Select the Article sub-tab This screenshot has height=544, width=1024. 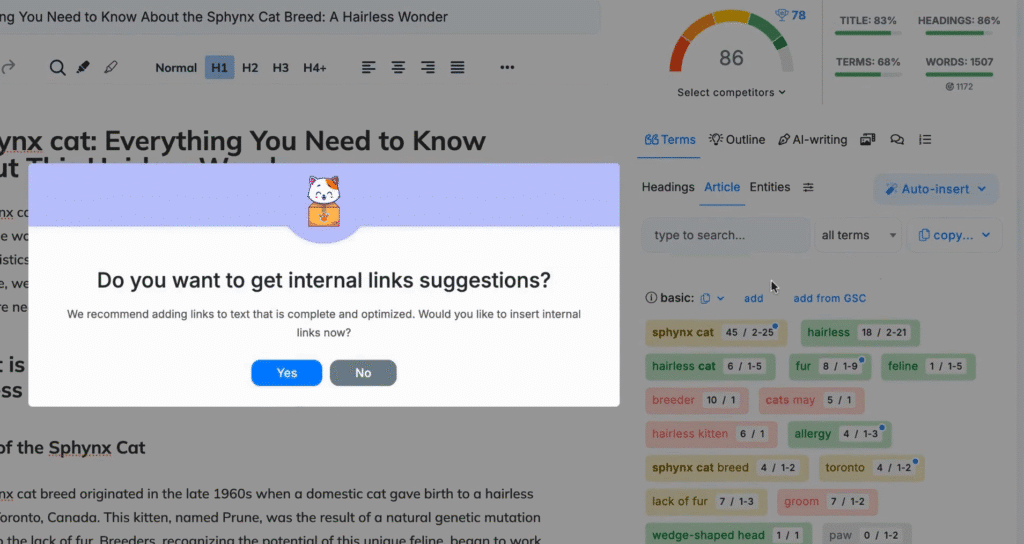click(722, 187)
